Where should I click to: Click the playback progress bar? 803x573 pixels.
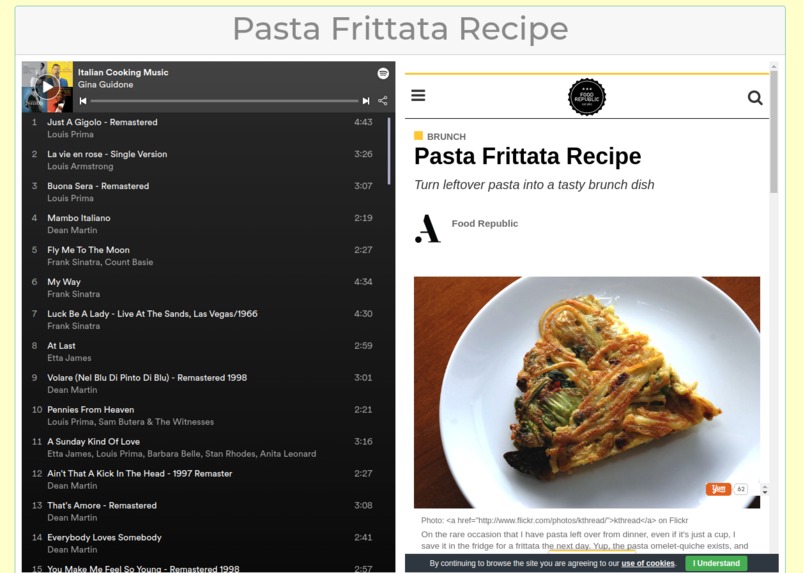coord(224,101)
